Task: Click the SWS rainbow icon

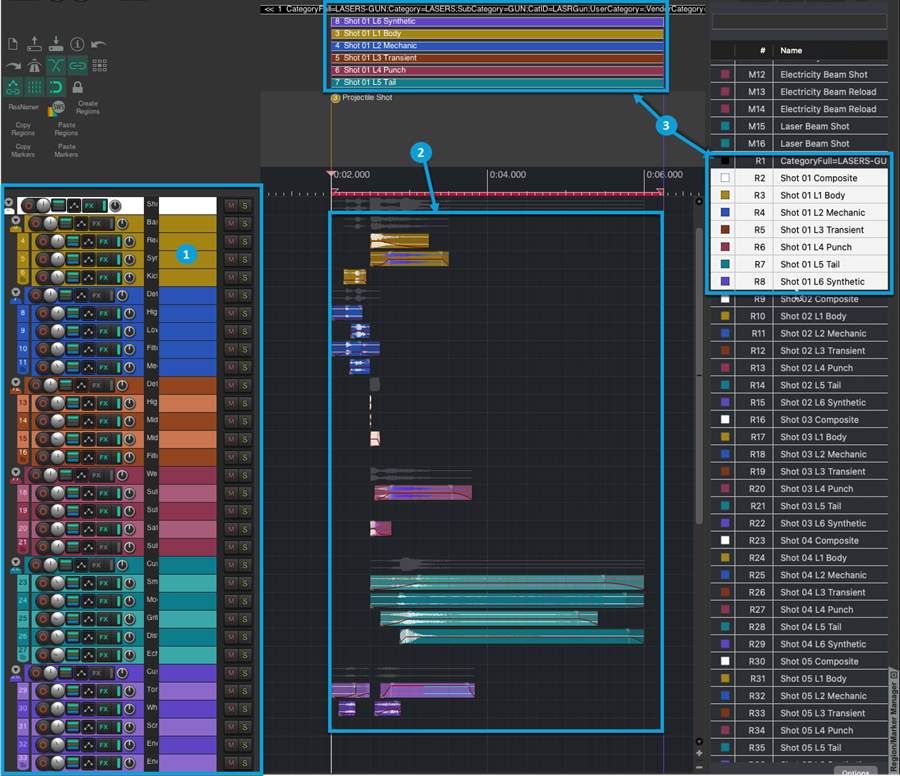Action: [x=55, y=108]
